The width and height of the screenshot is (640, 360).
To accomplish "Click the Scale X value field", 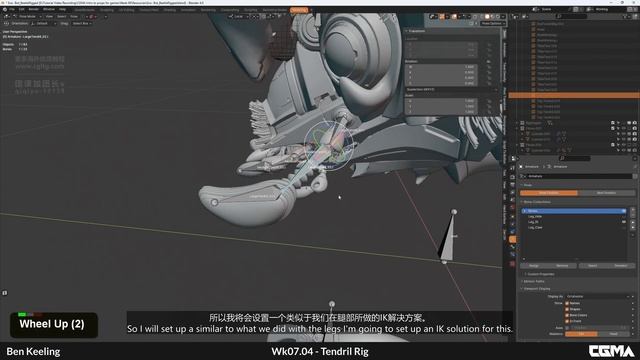I will pos(441,101).
